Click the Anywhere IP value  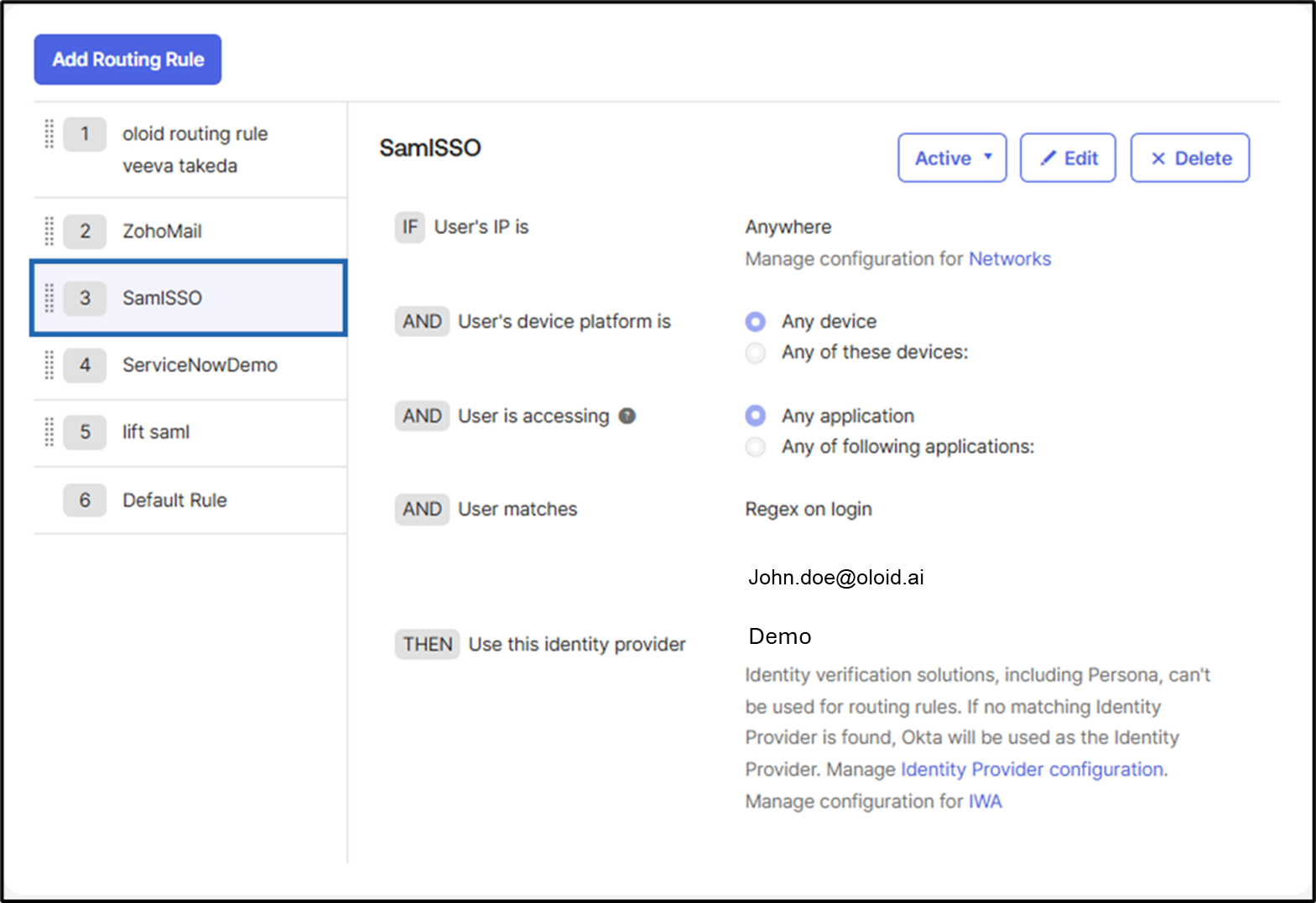pos(788,227)
